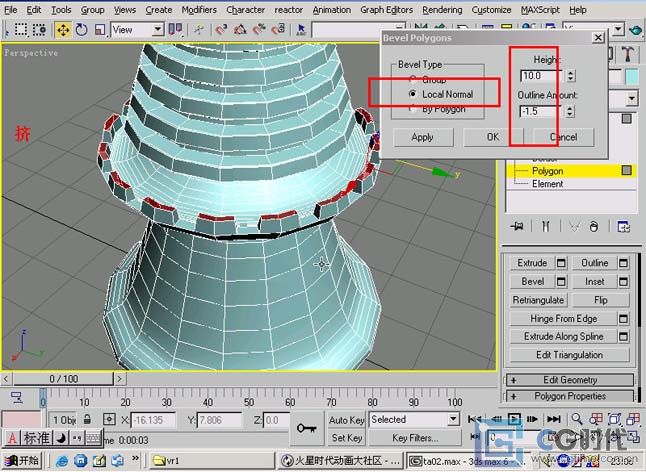Toggle the Key Mode icon left of frame field
646x472 pixels.
[x=475, y=437]
